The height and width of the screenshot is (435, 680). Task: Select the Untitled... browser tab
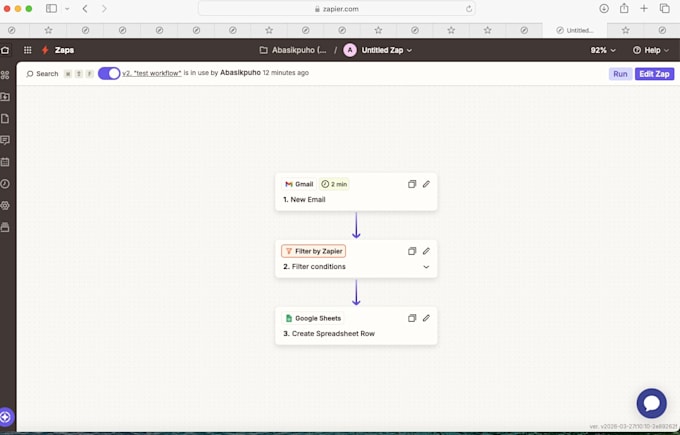point(575,30)
